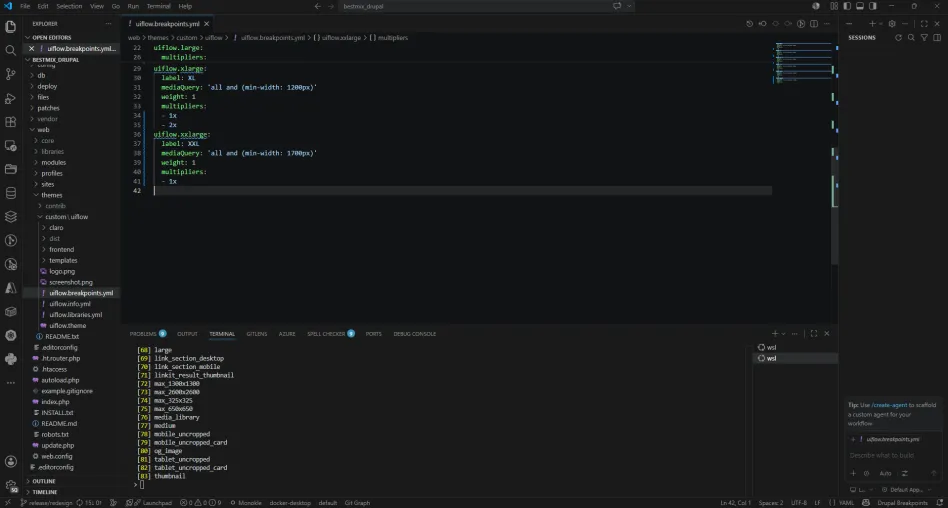Click the /create-agent link in tip
The width and height of the screenshot is (948, 508).
(889, 405)
